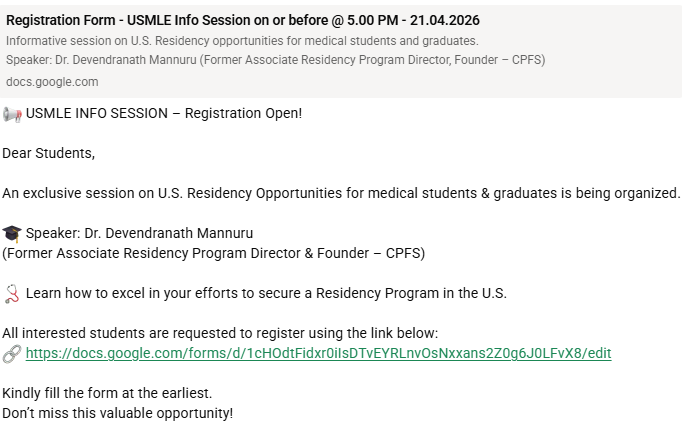Viewport: 682px width, 435px height.
Task: Open the Google Forms registration link
Action: pos(318,353)
